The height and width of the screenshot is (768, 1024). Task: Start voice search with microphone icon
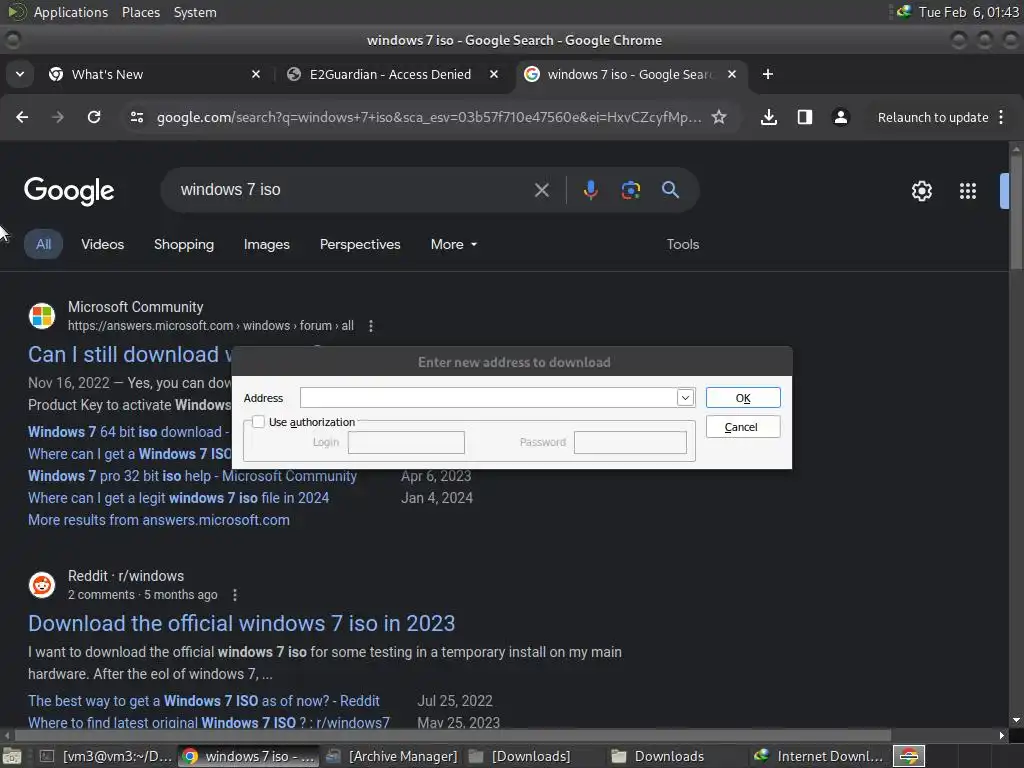590,190
